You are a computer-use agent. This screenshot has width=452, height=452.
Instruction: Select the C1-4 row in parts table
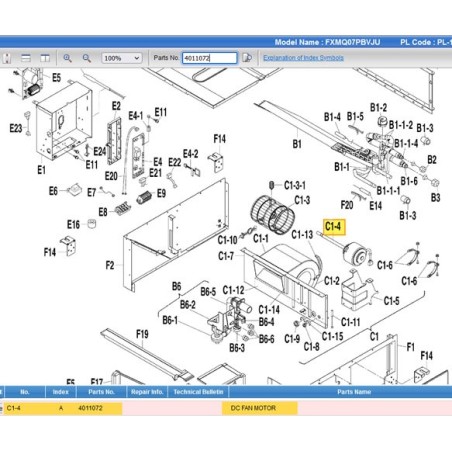tap(226, 408)
